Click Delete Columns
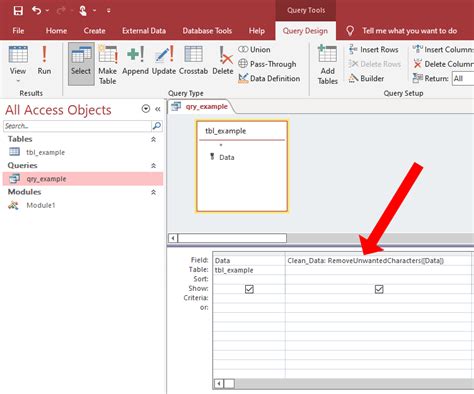 (x=443, y=64)
